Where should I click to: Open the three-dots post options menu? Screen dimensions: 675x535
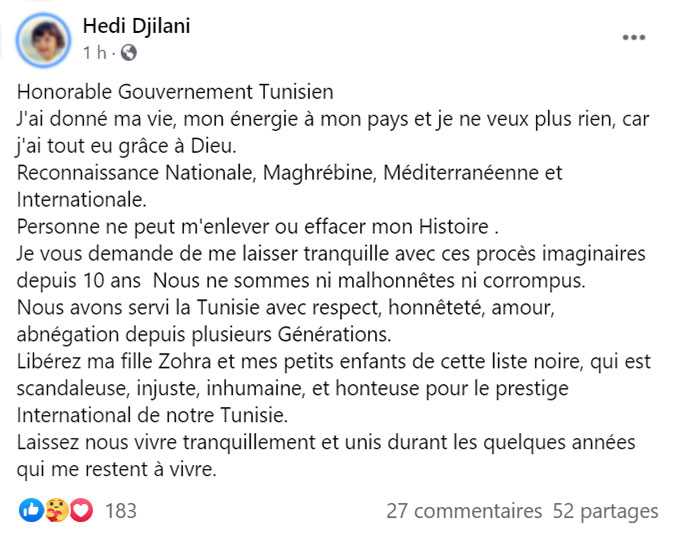tap(634, 37)
